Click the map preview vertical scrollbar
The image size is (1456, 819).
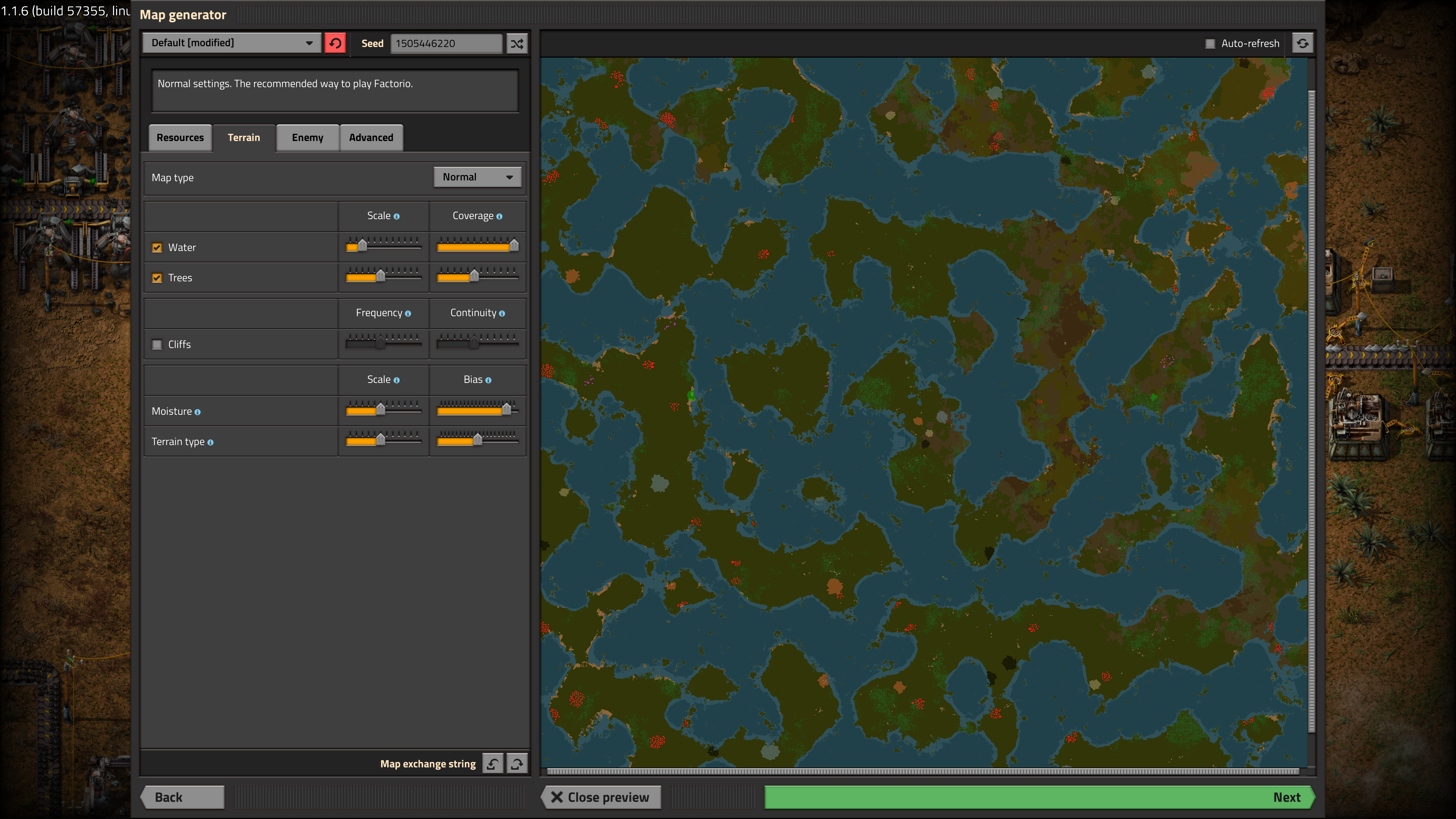(x=1311, y=411)
